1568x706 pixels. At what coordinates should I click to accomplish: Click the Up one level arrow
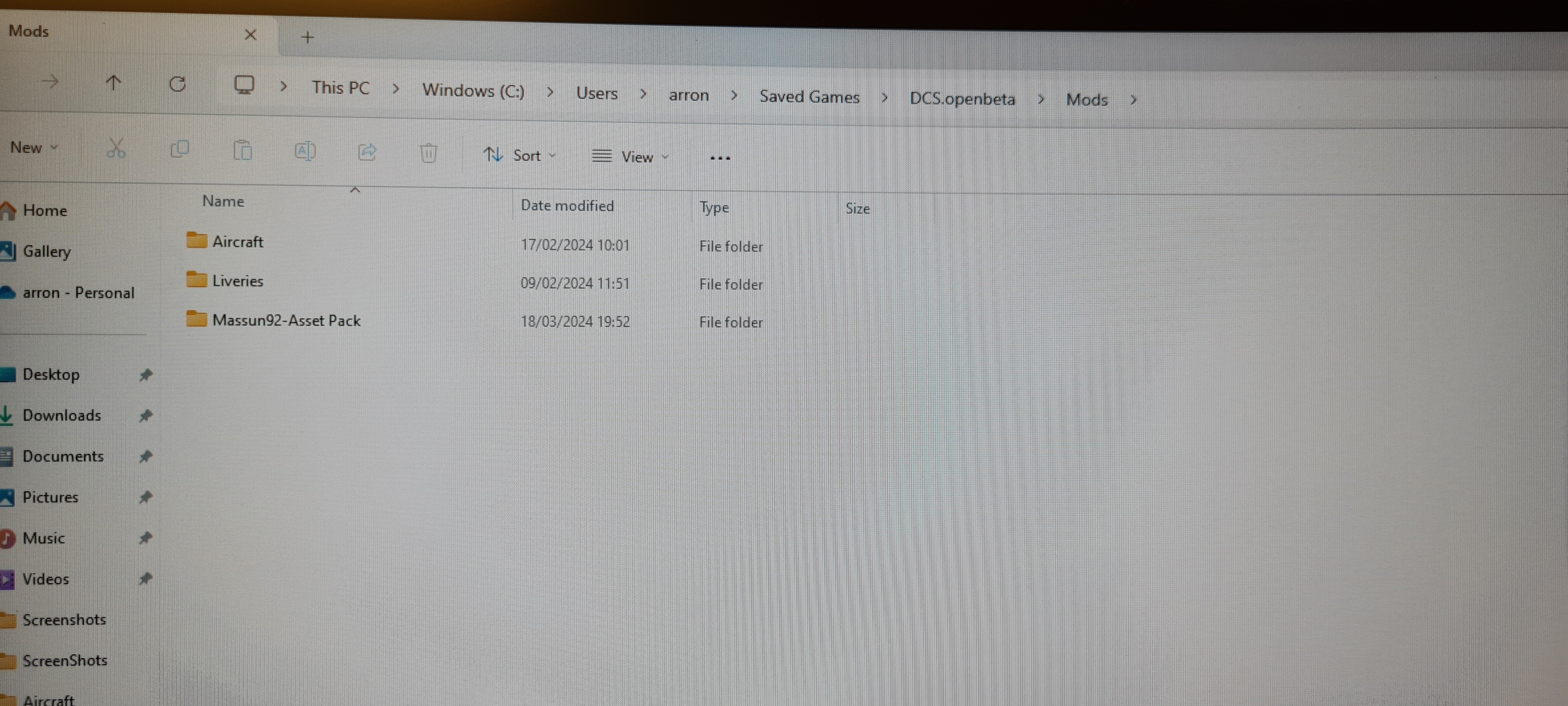coord(113,83)
